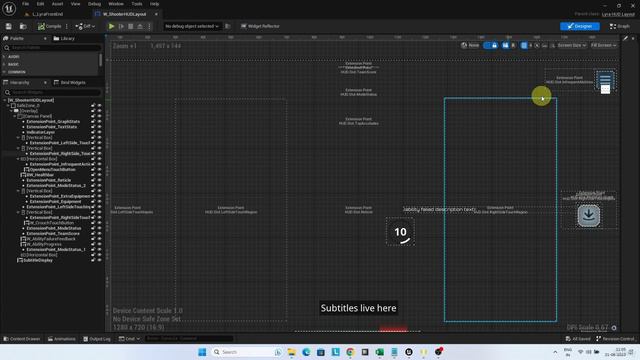The height and width of the screenshot is (360, 640).
Task: Open Chrome from the taskbar
Action: (350, 352)
